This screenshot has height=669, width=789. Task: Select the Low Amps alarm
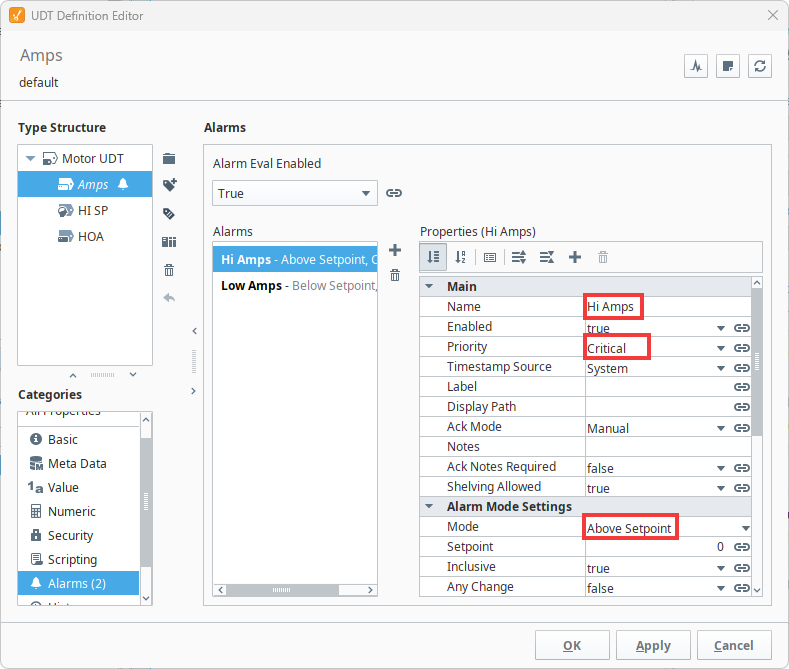[295, 285]
